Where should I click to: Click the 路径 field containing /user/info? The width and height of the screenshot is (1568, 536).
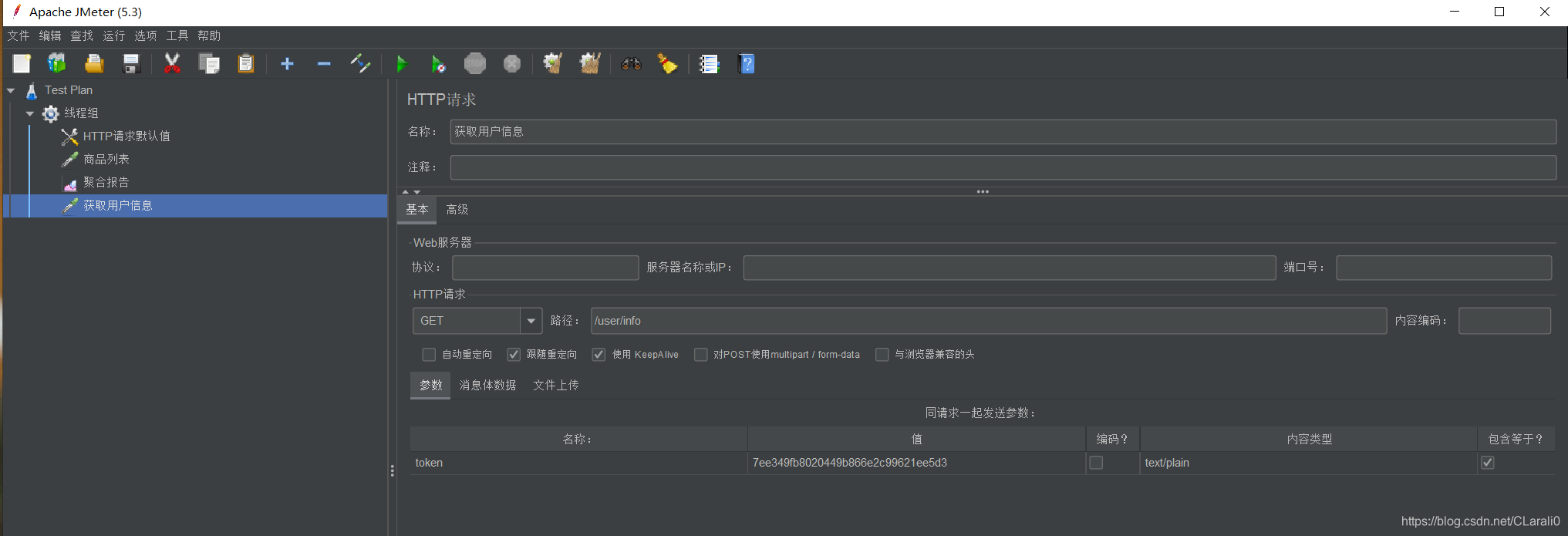click(989, 321)
